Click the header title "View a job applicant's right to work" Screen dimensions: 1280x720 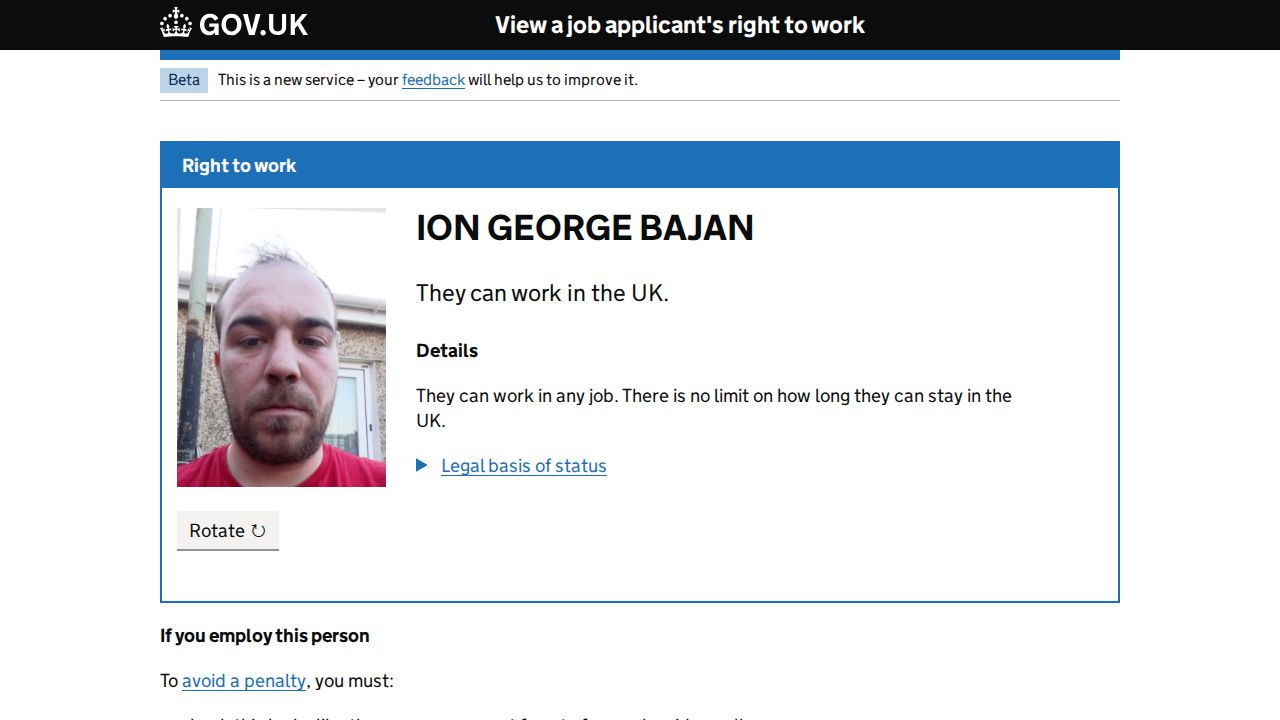679,25
